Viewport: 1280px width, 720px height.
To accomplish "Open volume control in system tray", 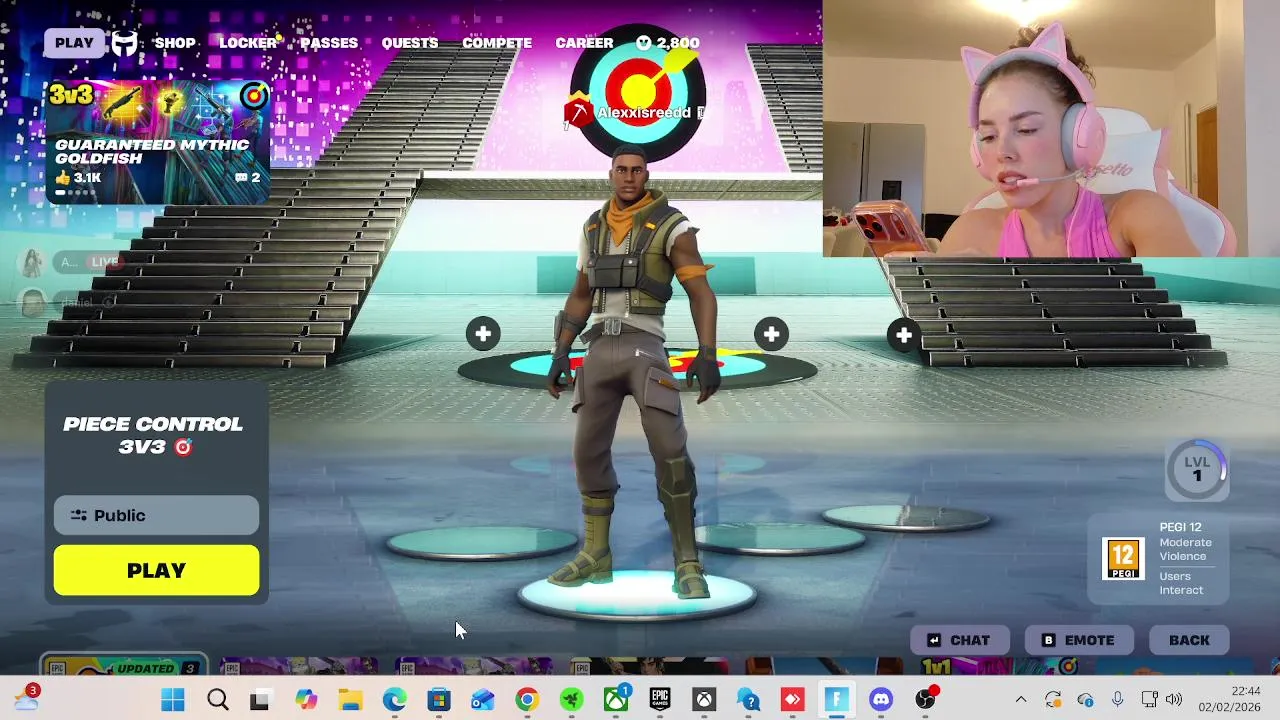I will point(1174,699).
